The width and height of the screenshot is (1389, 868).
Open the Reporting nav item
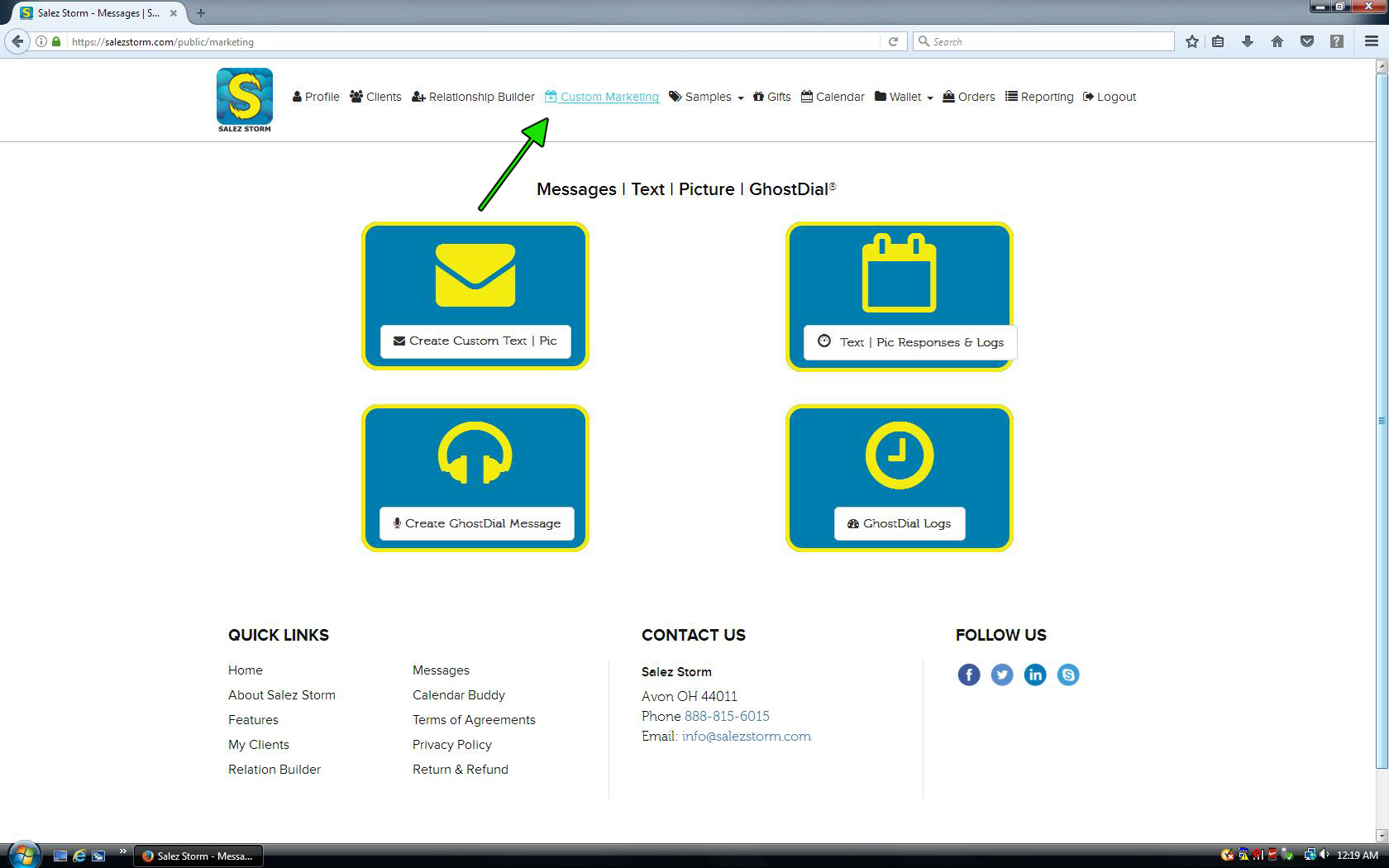(x=1039, y=97)
